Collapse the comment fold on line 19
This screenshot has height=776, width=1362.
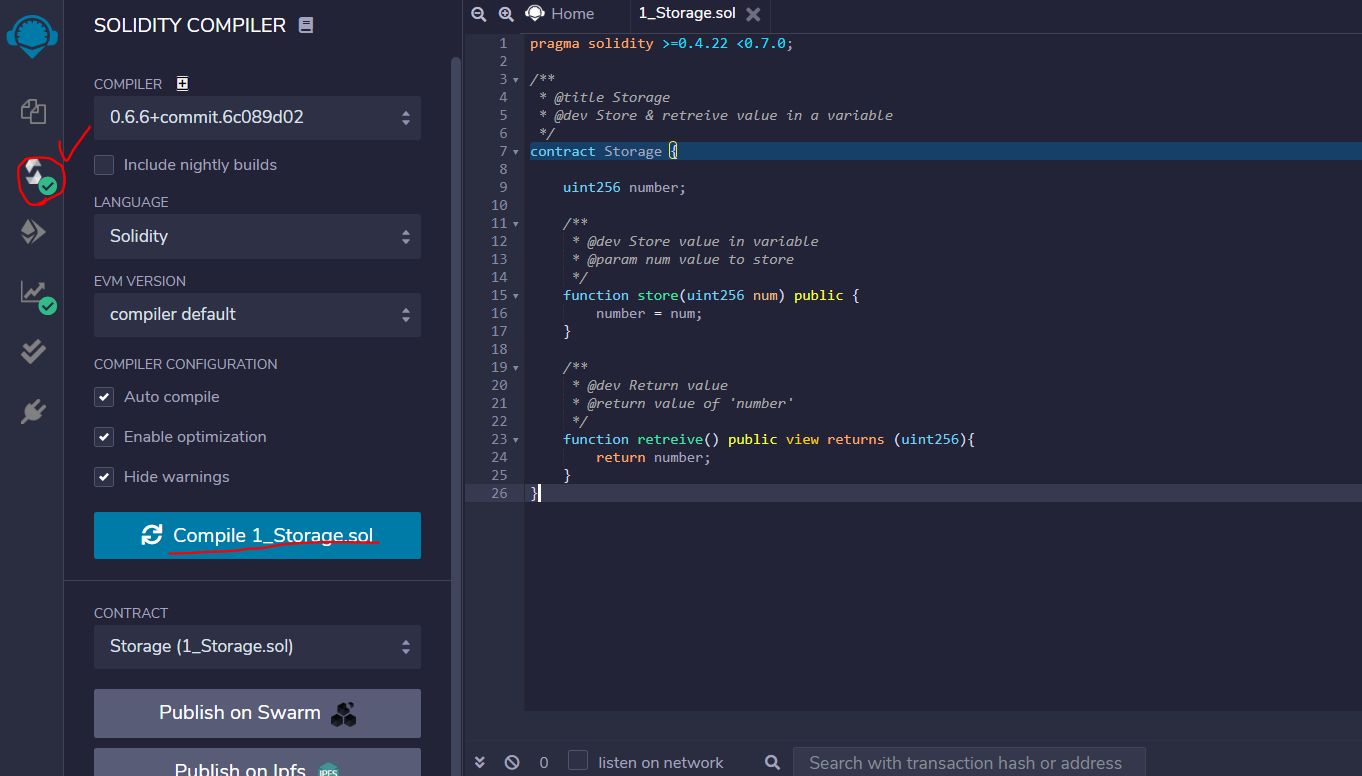516,368
